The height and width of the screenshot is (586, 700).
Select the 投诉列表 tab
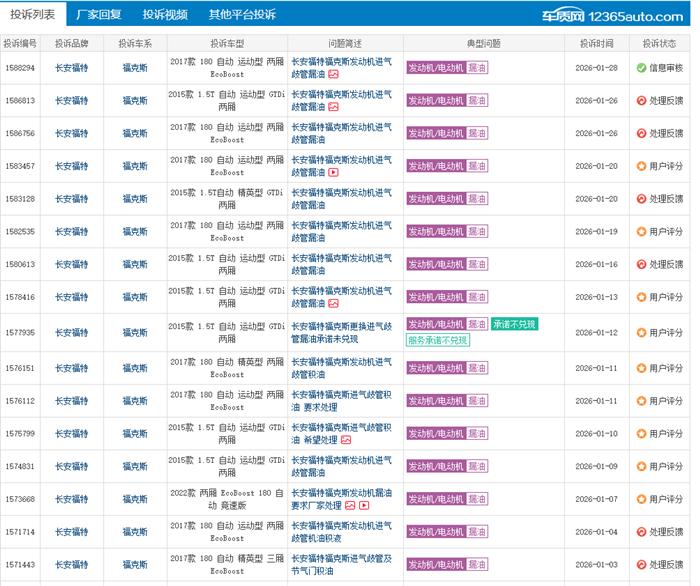(33, 15)
